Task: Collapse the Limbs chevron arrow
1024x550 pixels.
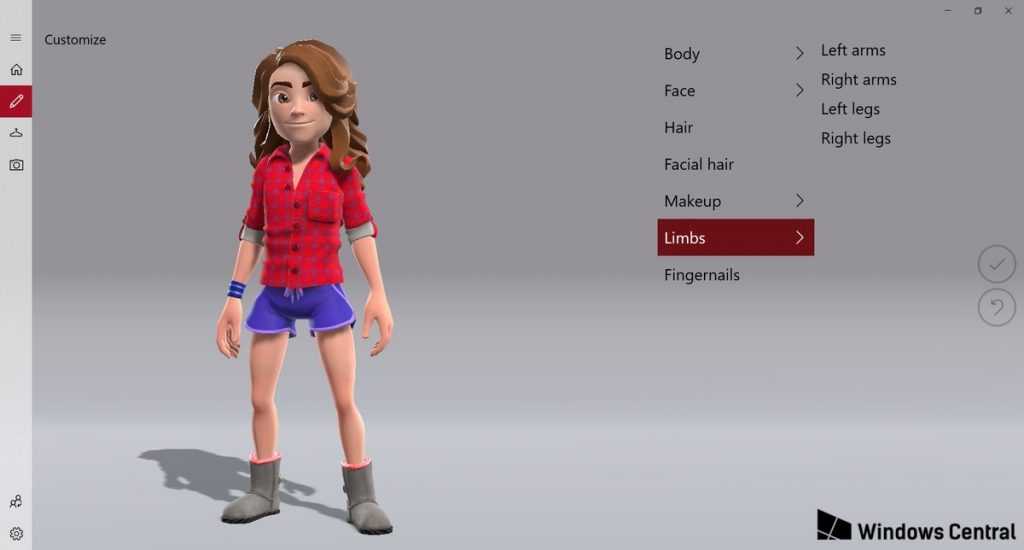Action: [799, 238]
